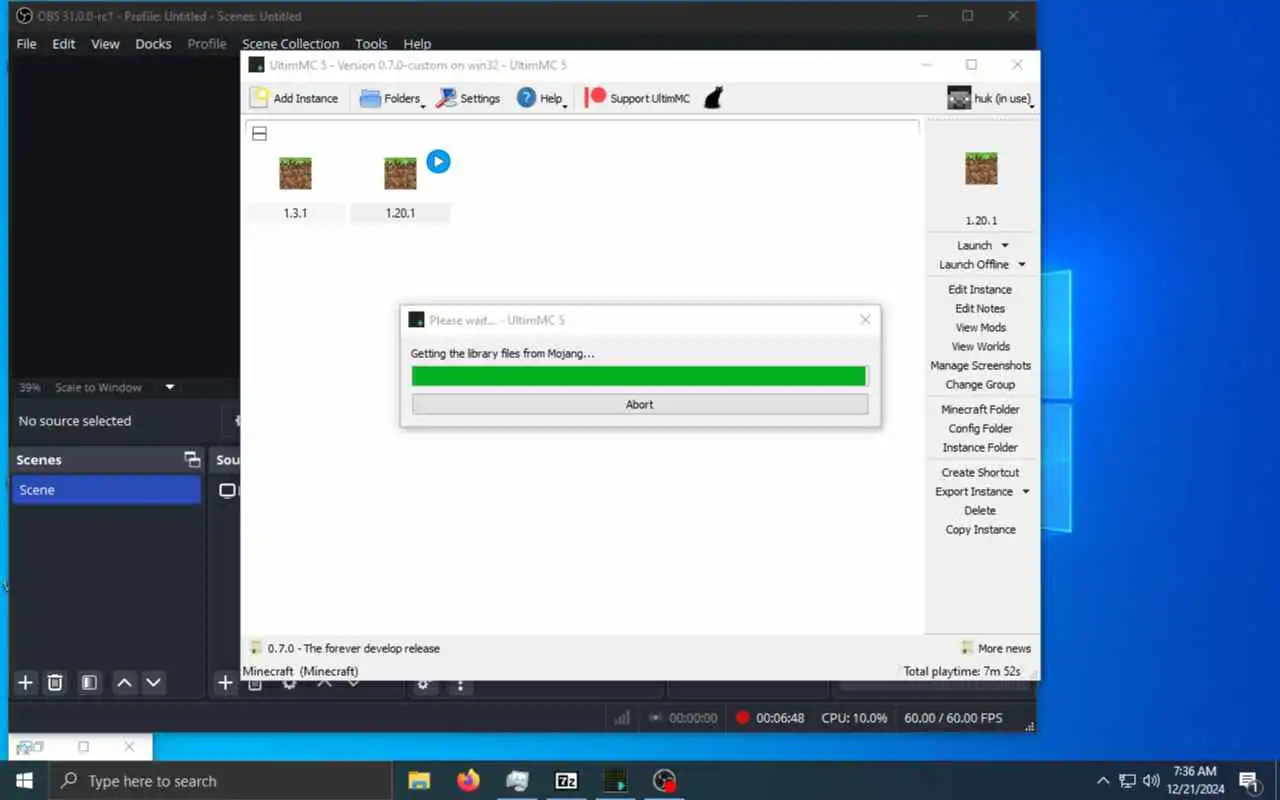Open the OBS File menu
This screenshot has height=800, width=1280.
pyautogui.click(x=27, y=44)
